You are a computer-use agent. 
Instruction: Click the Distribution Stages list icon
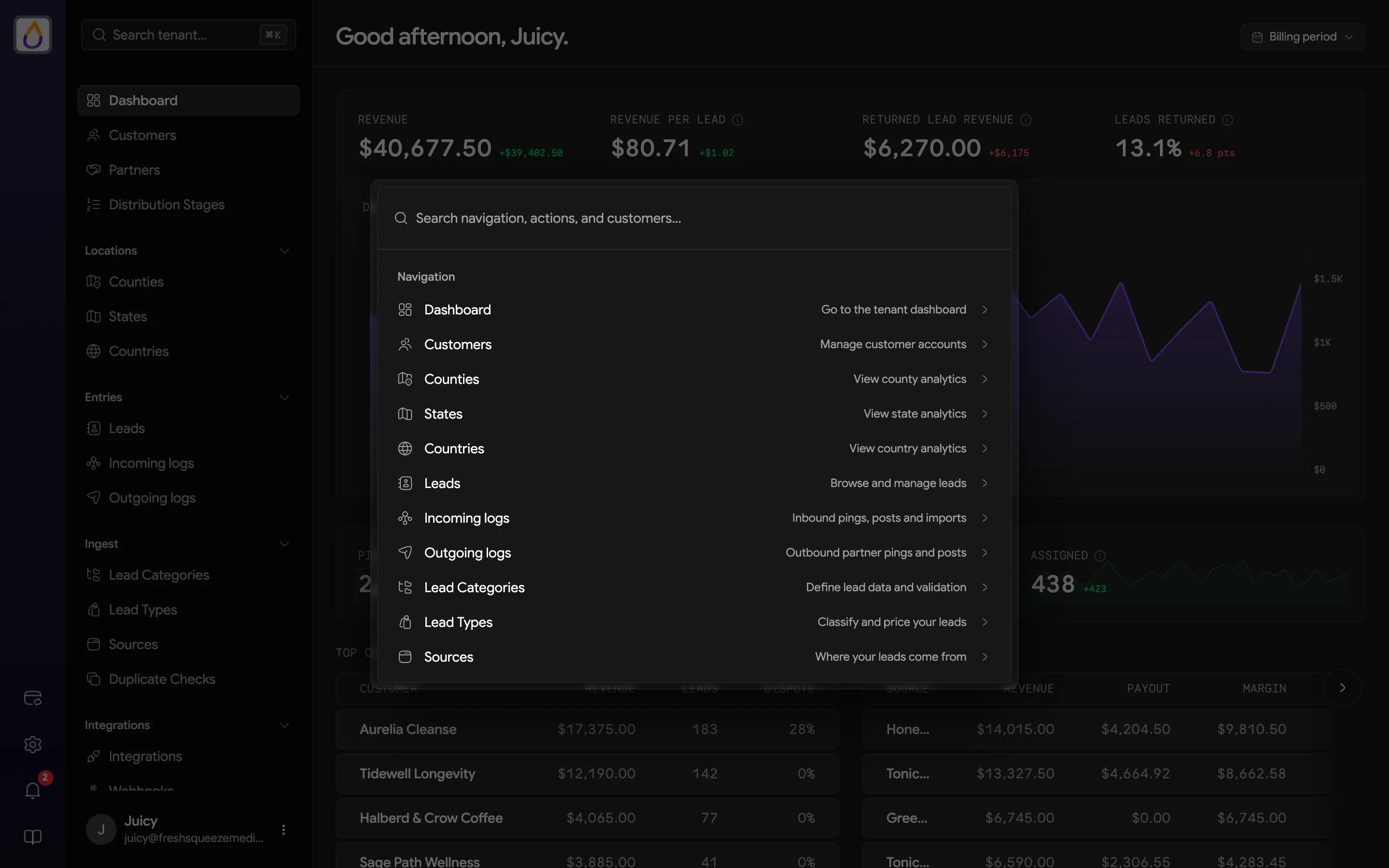tap(94, 205)
